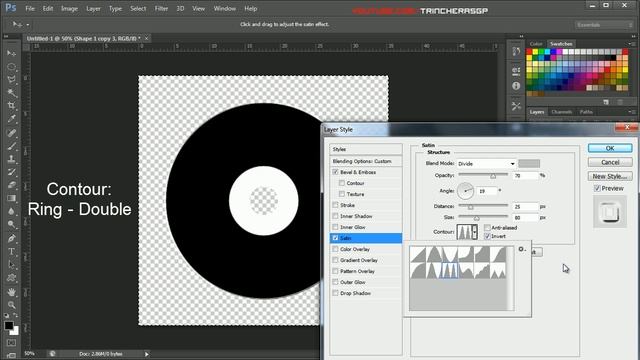
Task: Open the Layer menu
Action: coord(93,8)
